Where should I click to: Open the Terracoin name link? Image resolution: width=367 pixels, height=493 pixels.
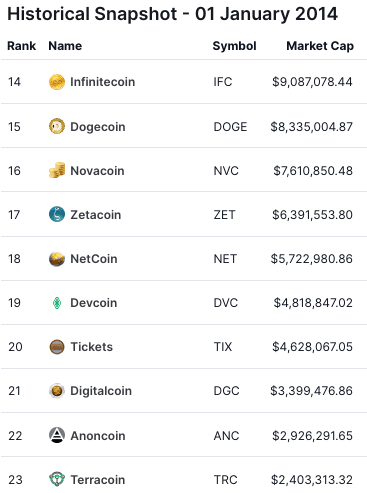[x=98, y=480]
